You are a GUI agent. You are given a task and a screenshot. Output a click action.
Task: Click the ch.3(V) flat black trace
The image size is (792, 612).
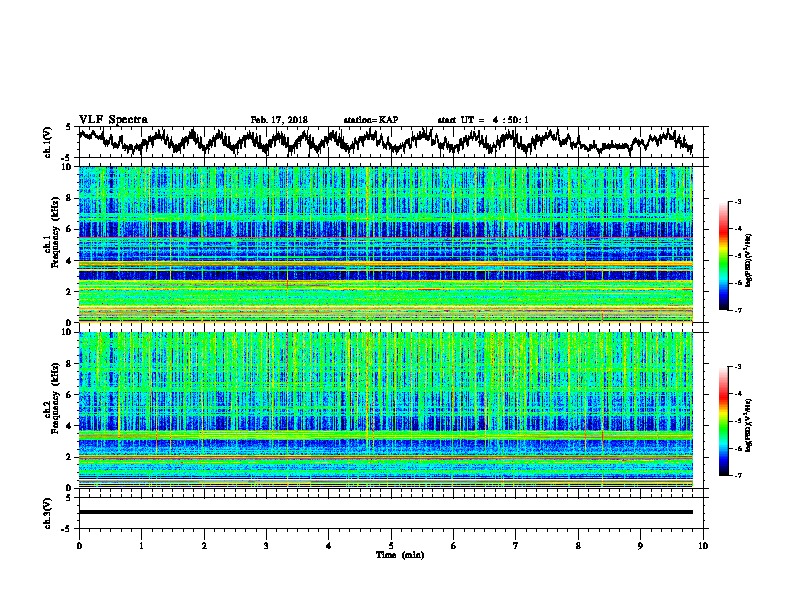pyautogui.click(x=386, y=512)
